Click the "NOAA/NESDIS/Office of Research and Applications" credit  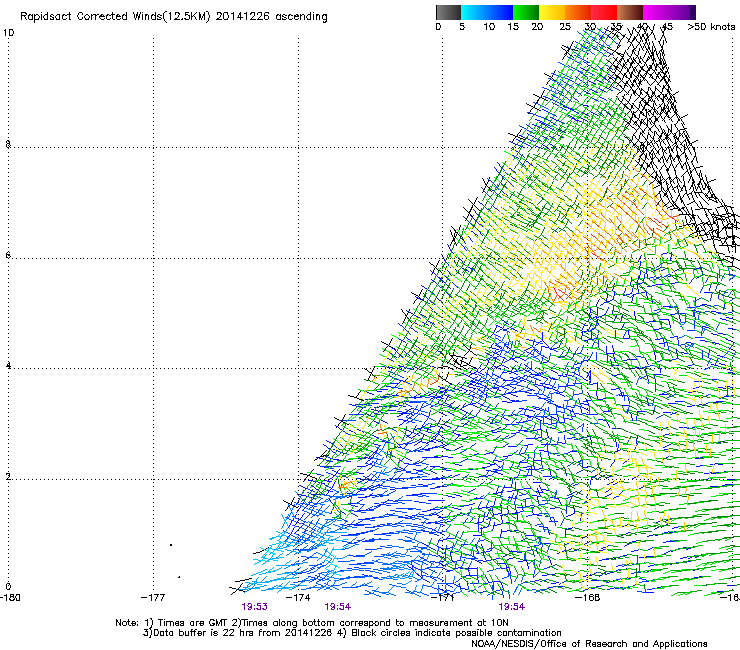point(589,644)
